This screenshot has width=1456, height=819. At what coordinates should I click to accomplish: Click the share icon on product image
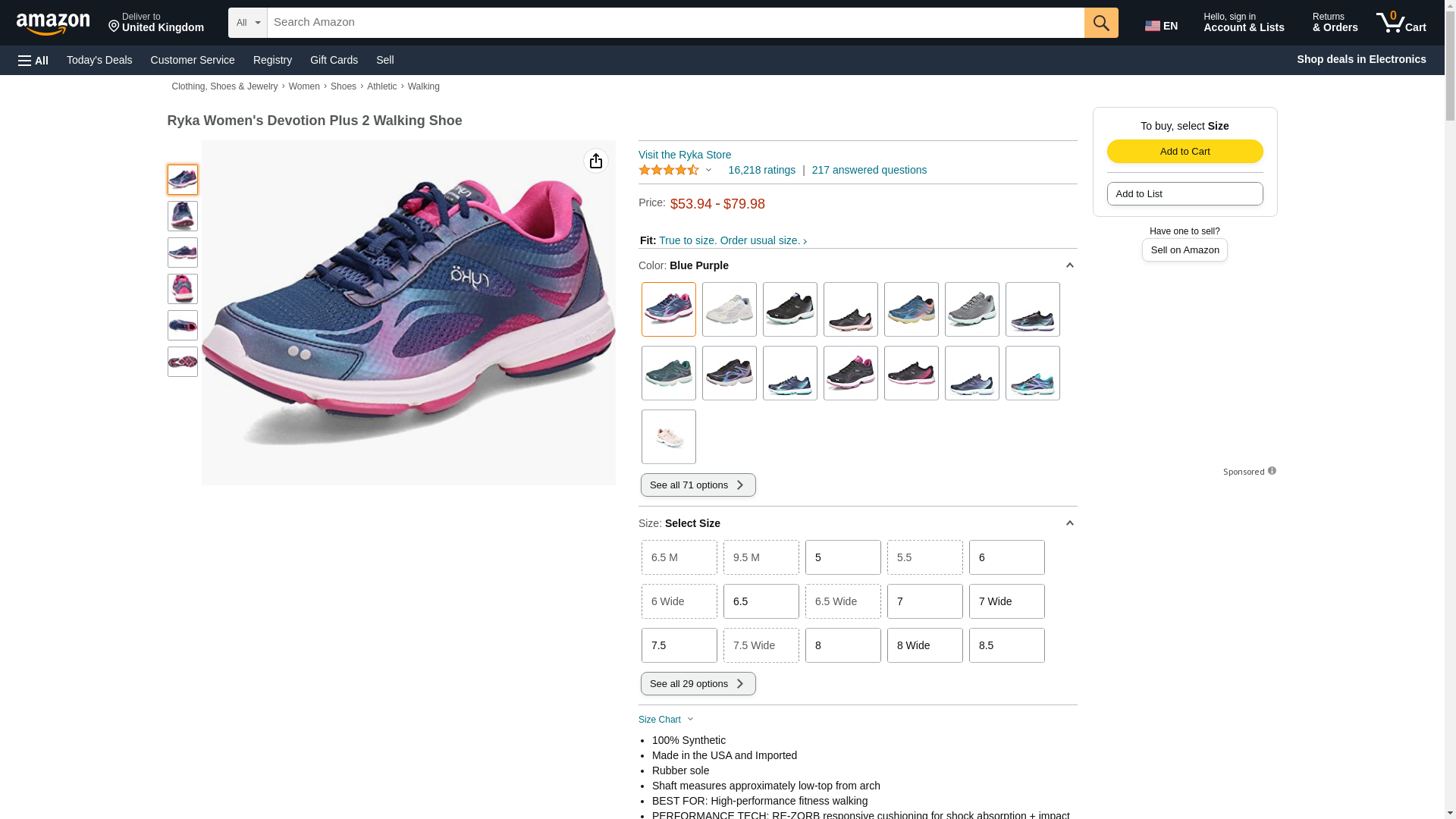[x=596, y=161]
